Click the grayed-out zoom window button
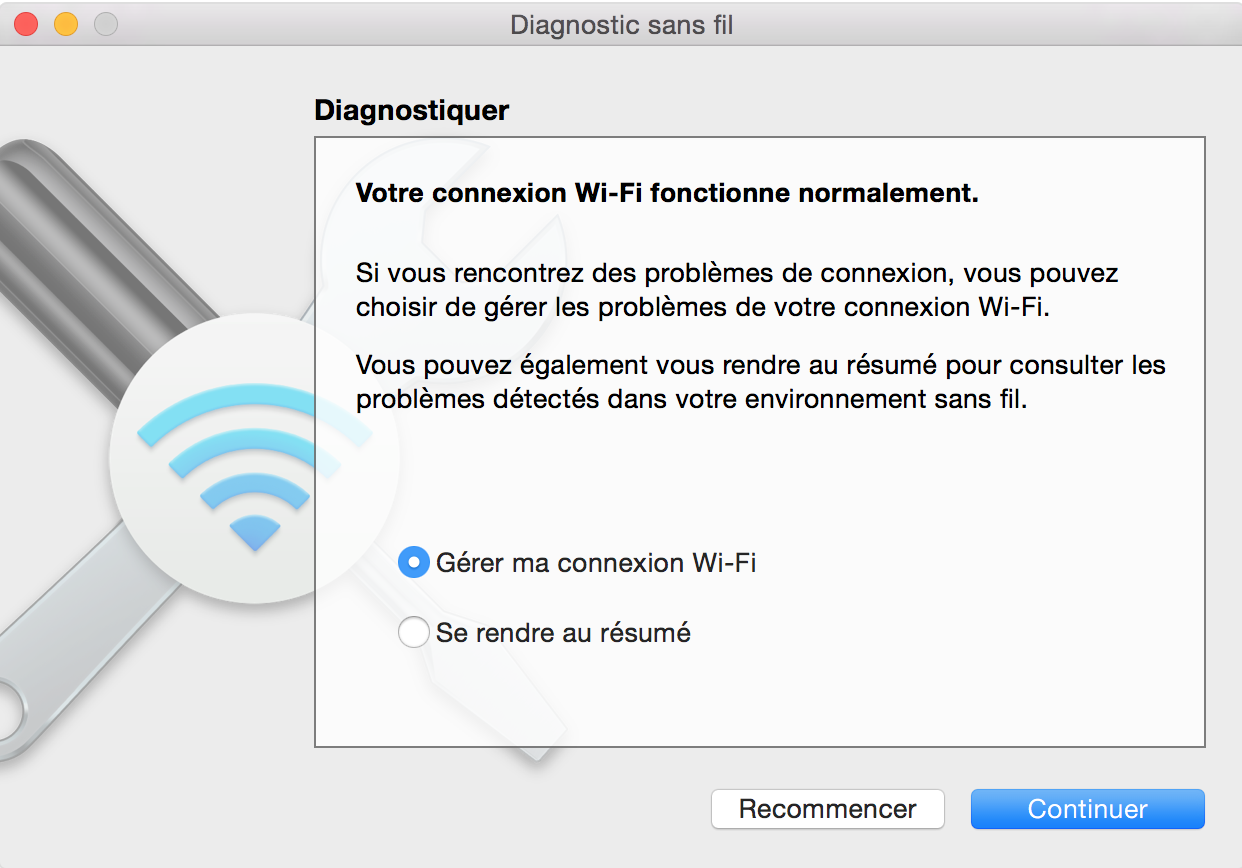This screenshot has width=1242, height=868. pos(106,23)
